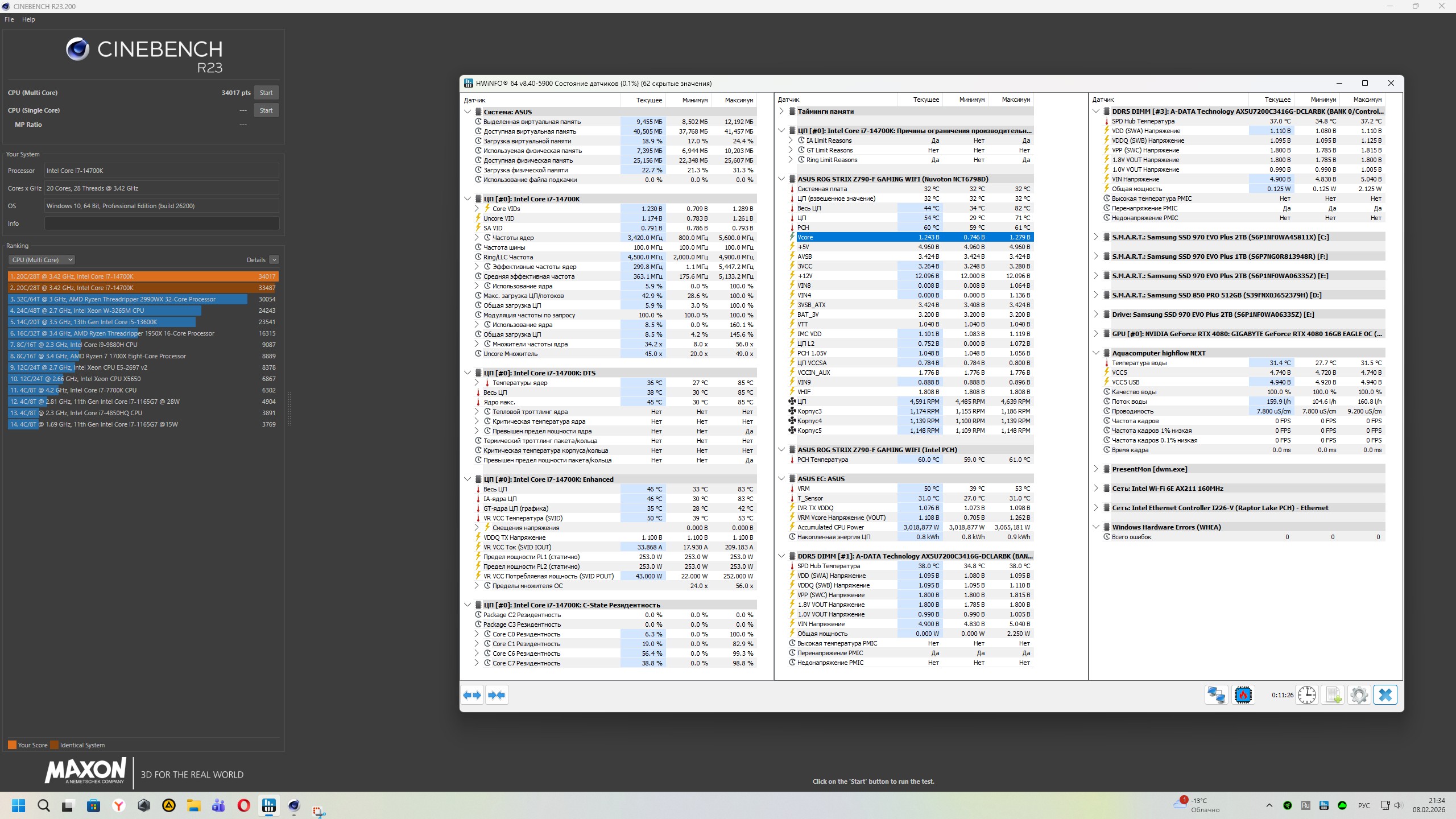This screenshot has height=819, width=1456.
Task: Open the Help menu
Action: tap(28, 19)
